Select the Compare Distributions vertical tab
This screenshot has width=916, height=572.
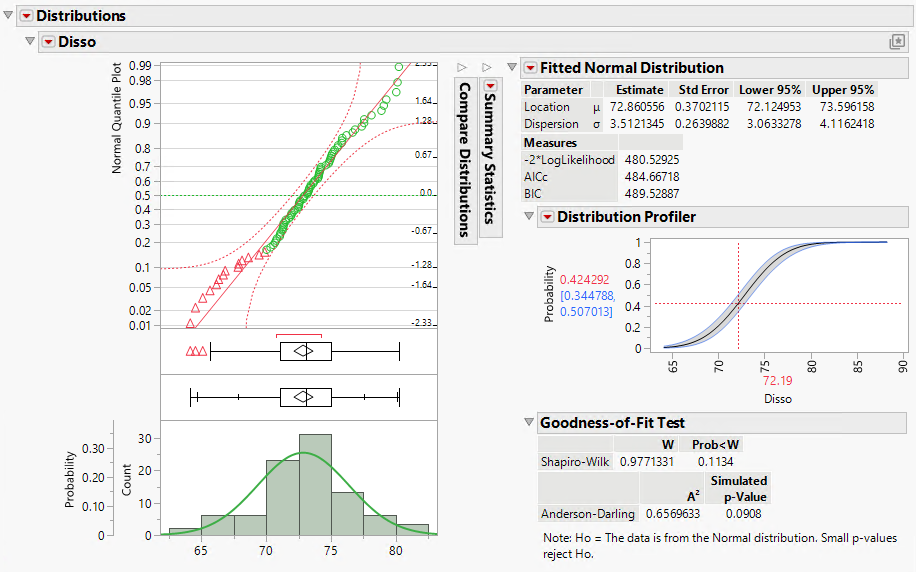pos(465,160)
